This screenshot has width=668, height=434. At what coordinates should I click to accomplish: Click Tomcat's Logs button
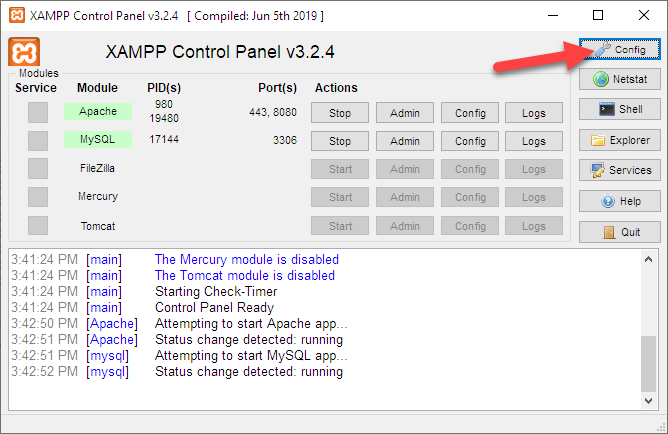534,226
